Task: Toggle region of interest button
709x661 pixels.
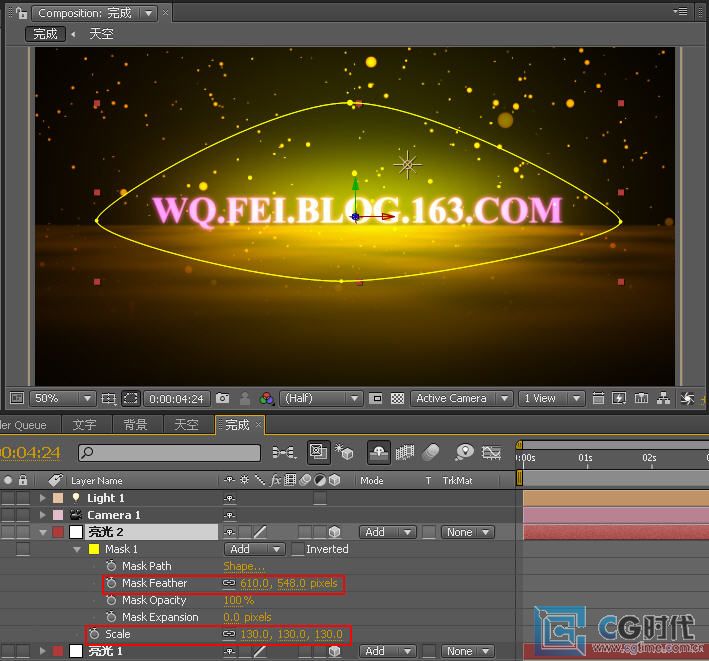Action: coord(375,398)
